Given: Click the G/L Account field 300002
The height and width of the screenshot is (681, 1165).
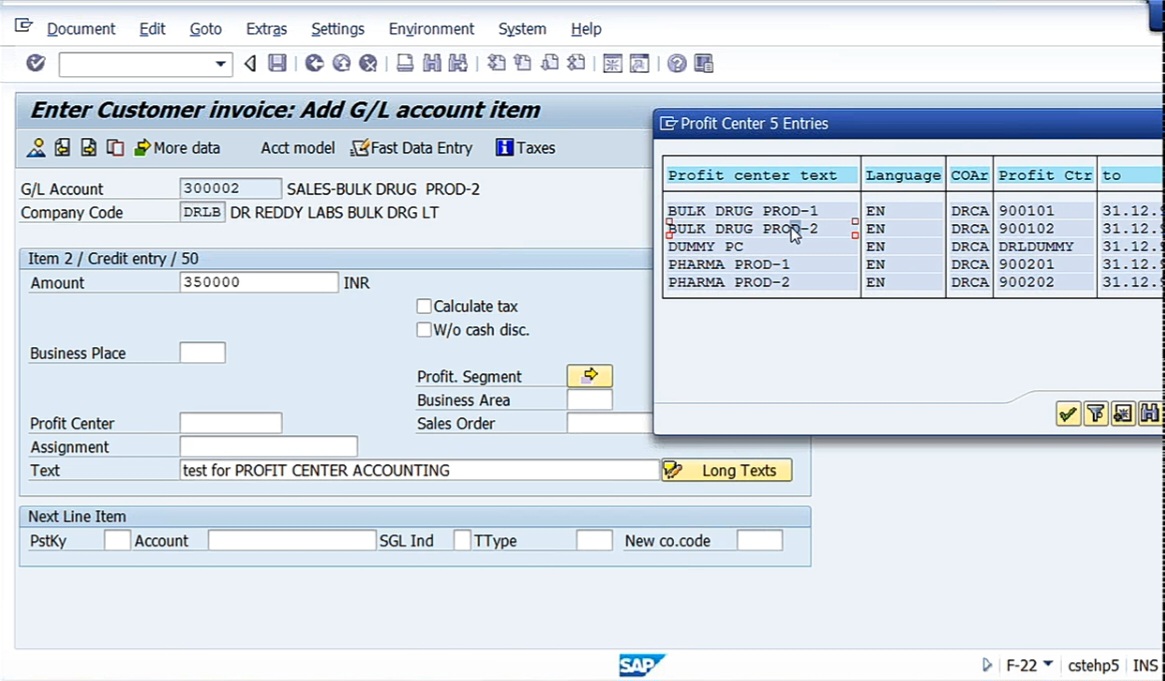Looking at the screenshot, I should pos(230,189).
